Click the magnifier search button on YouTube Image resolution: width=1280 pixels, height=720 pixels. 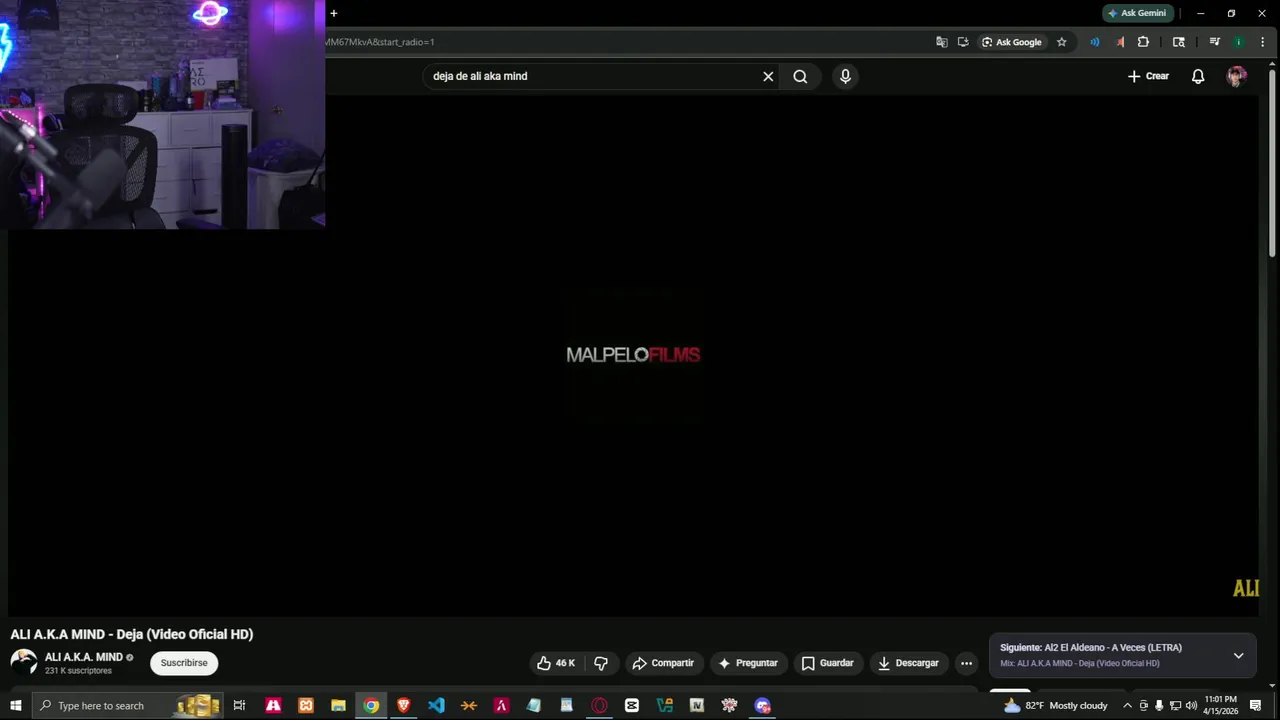tap(800, 76)
